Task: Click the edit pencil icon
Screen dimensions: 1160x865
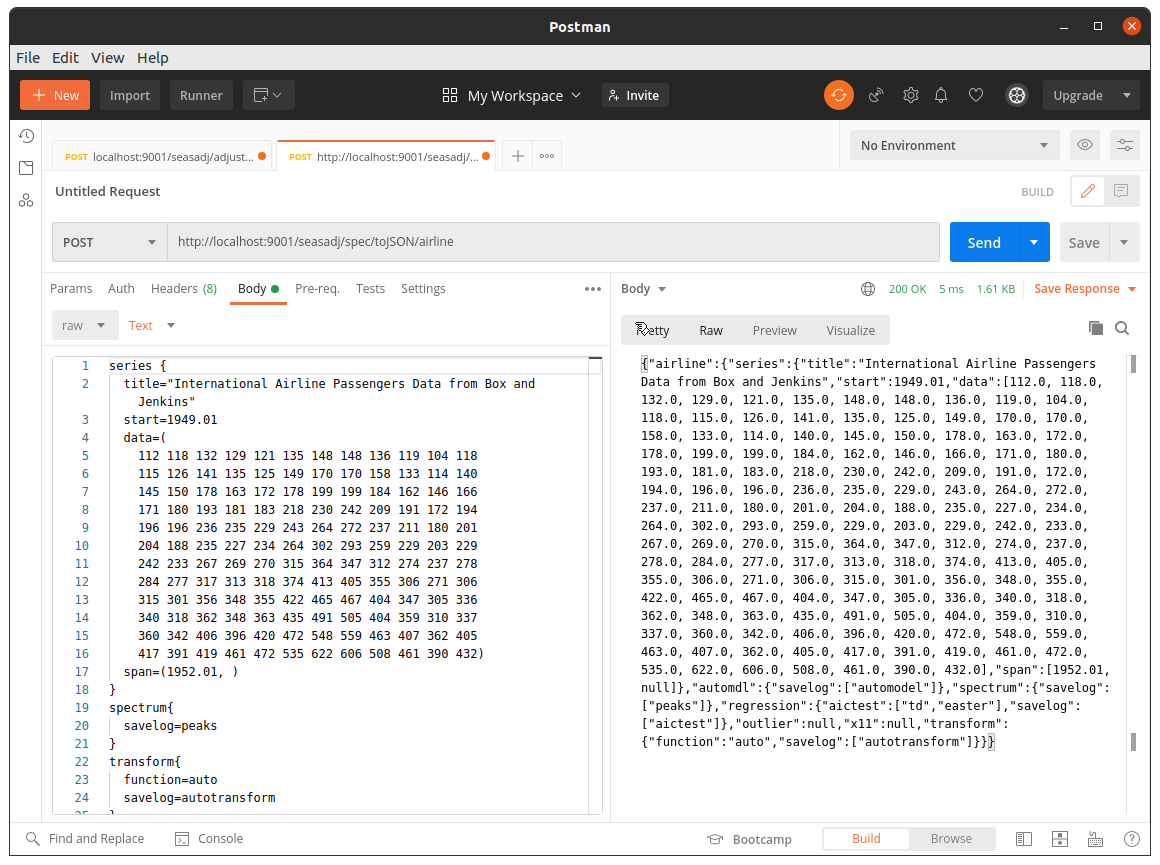Action: (x=1088, y=192)
